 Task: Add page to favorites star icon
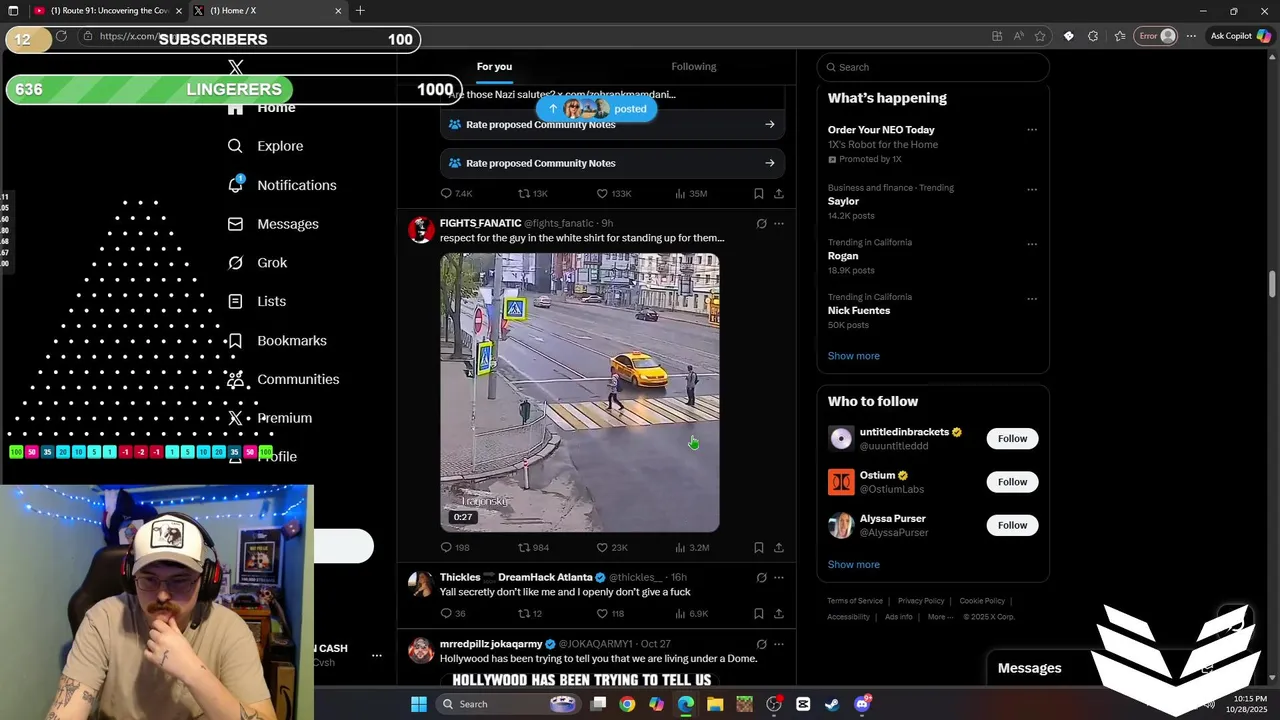pyautogui.click(x=1040, y=36)
